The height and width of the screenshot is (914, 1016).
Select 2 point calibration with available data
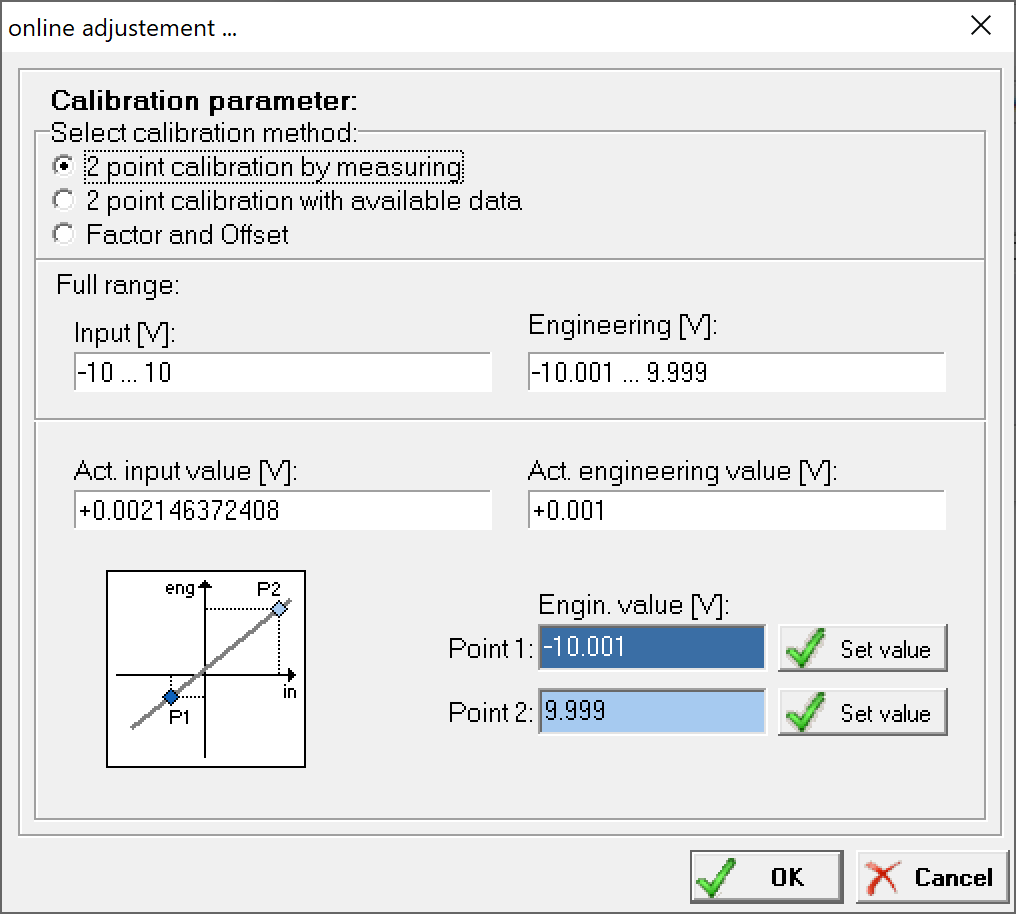(x=63, y=200)
